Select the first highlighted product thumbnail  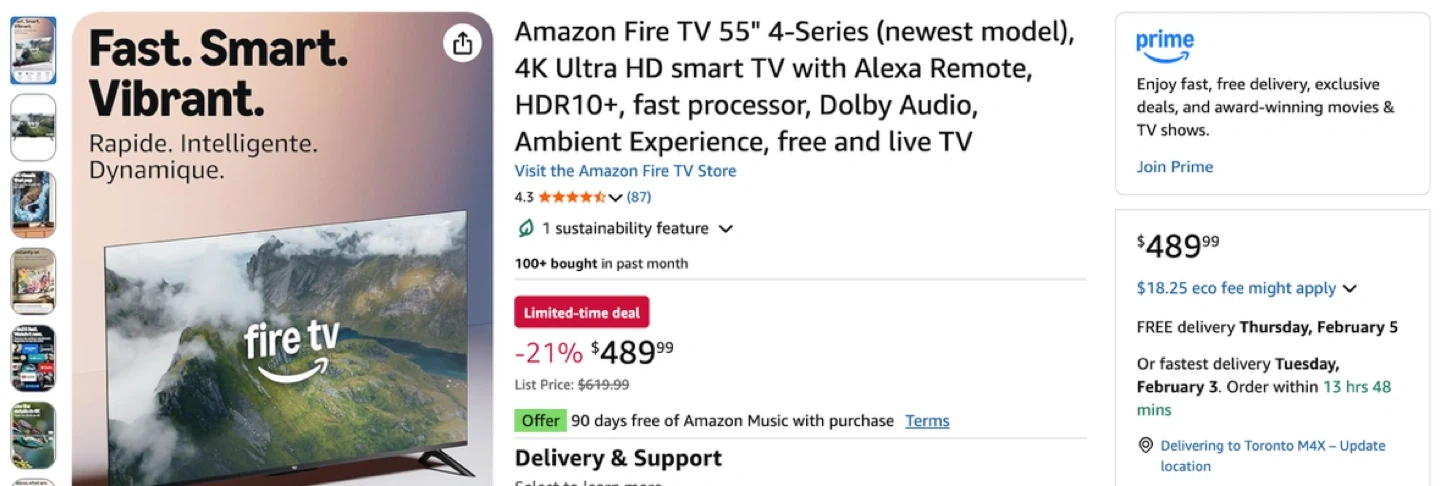click(33, 50)
